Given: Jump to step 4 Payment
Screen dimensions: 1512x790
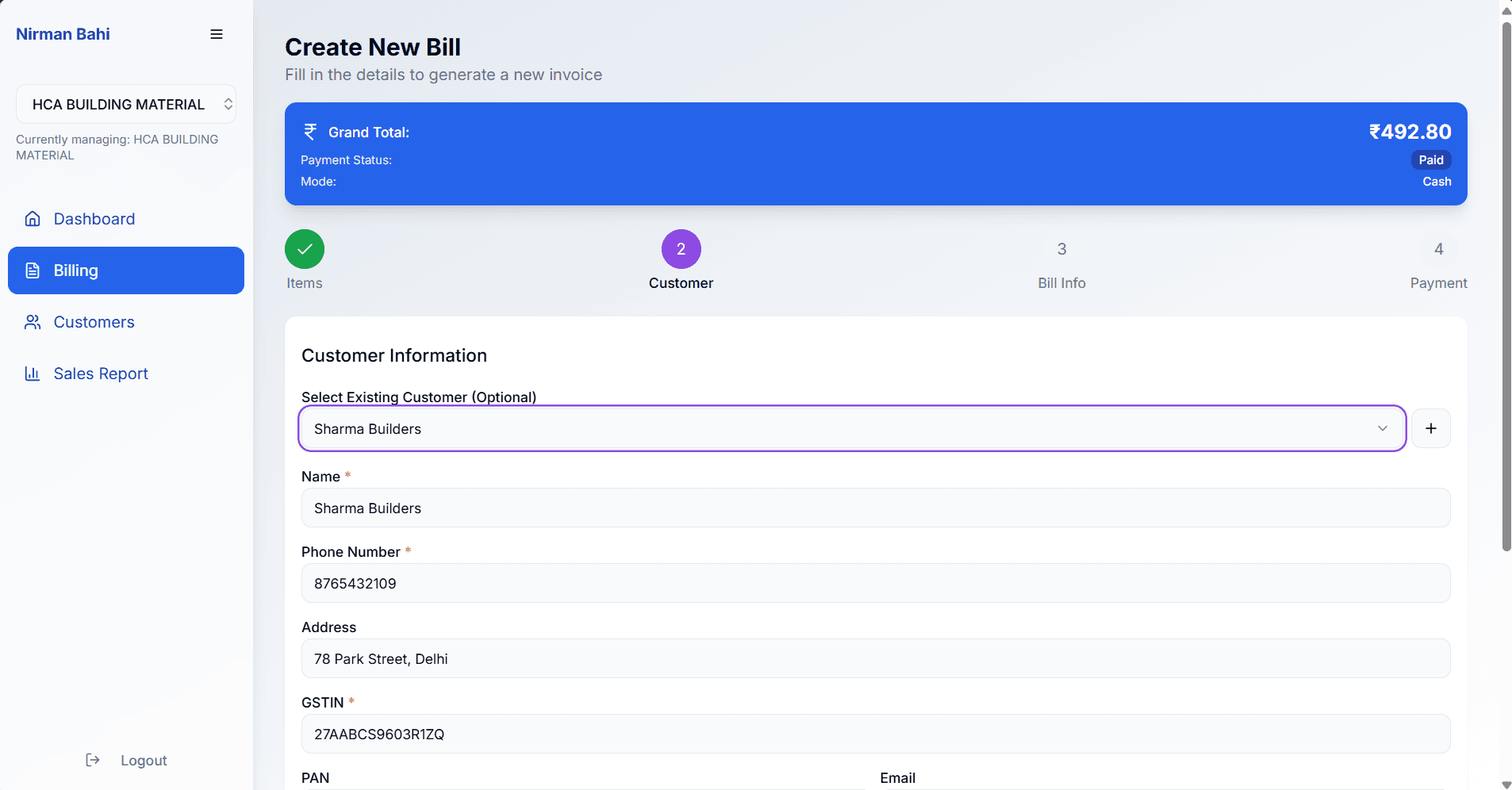Looking at the screenshot, I should (1438, 249).
